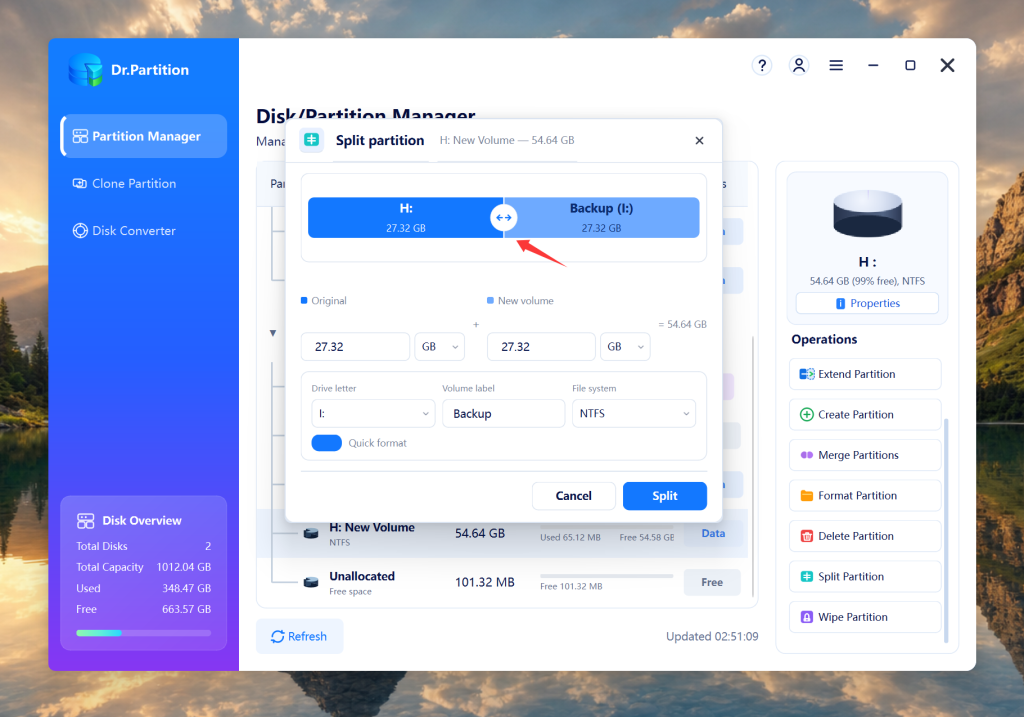Click the Original size input field

(355, 347)
